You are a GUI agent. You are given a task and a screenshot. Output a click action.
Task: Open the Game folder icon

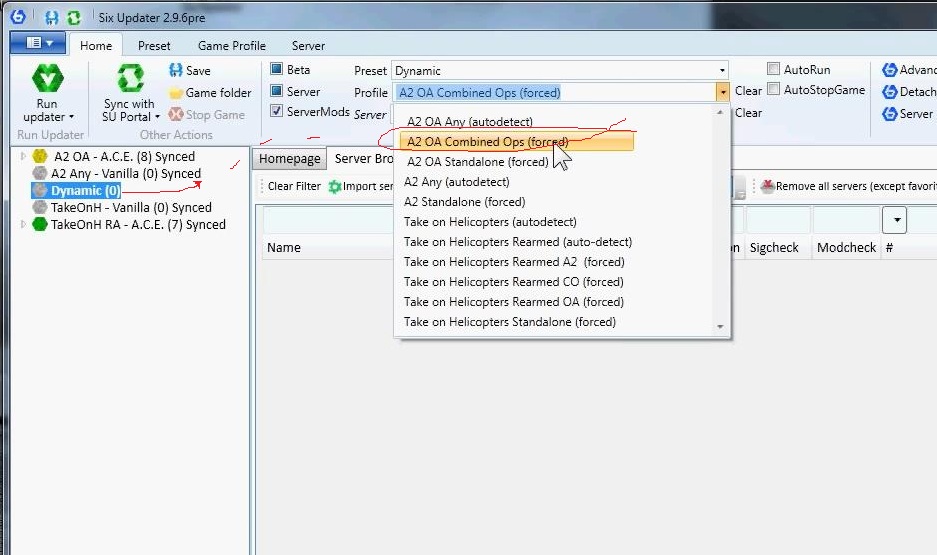click(176, 93)
